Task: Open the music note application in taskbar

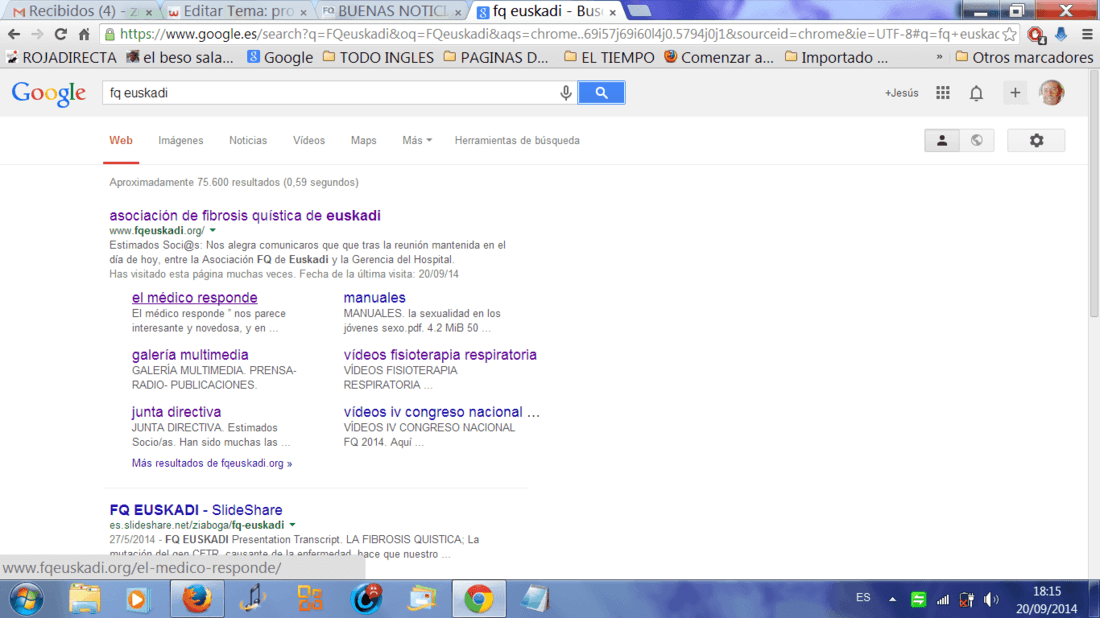Action: [x=253, y=599]
